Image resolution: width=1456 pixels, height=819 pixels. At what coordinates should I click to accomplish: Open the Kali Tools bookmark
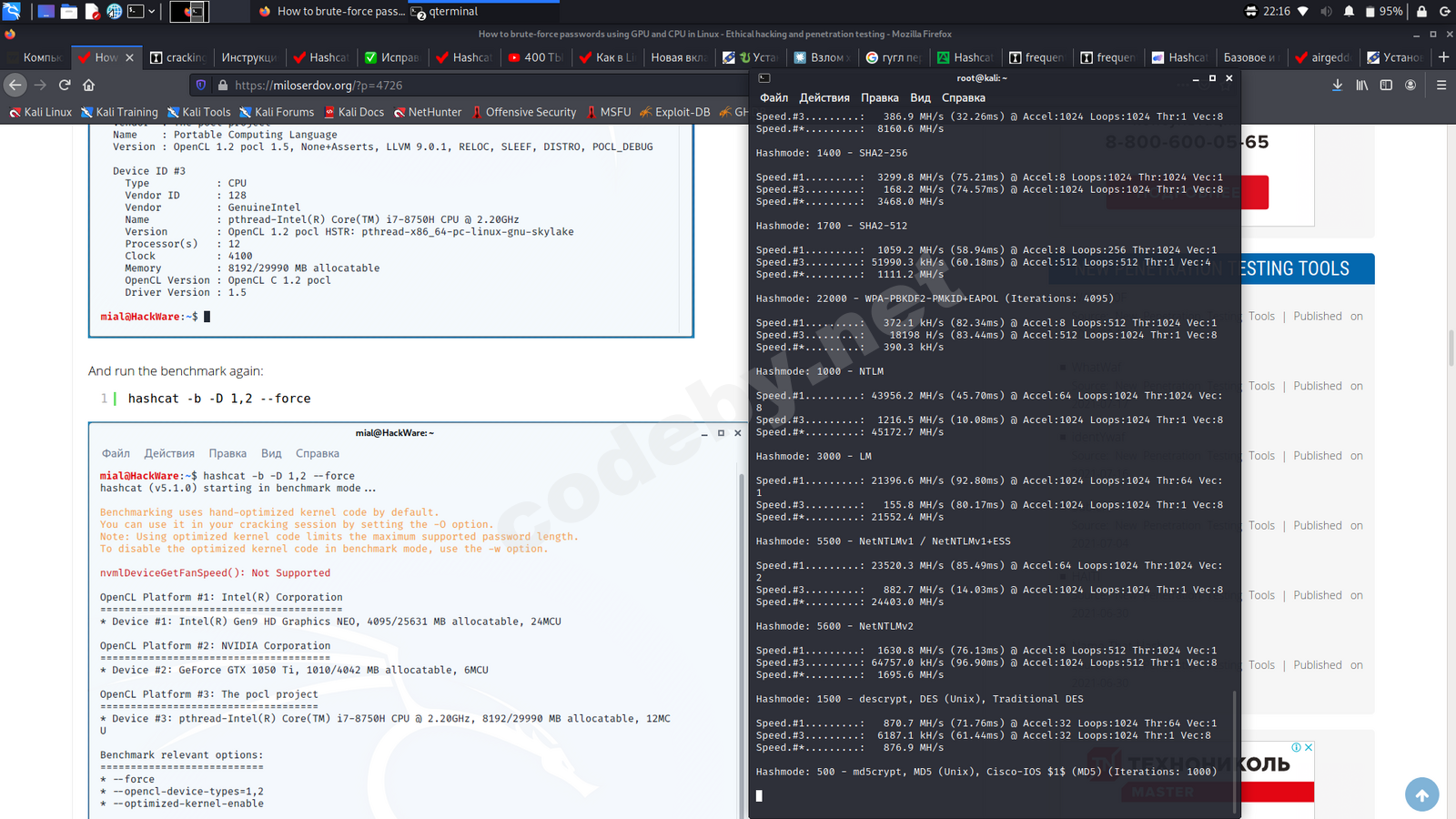point(198,112)
